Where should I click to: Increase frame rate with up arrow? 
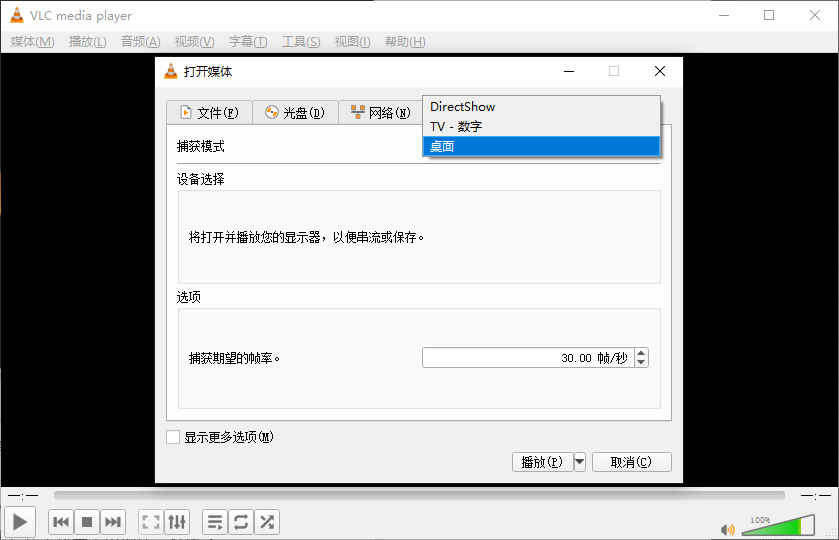641,353
